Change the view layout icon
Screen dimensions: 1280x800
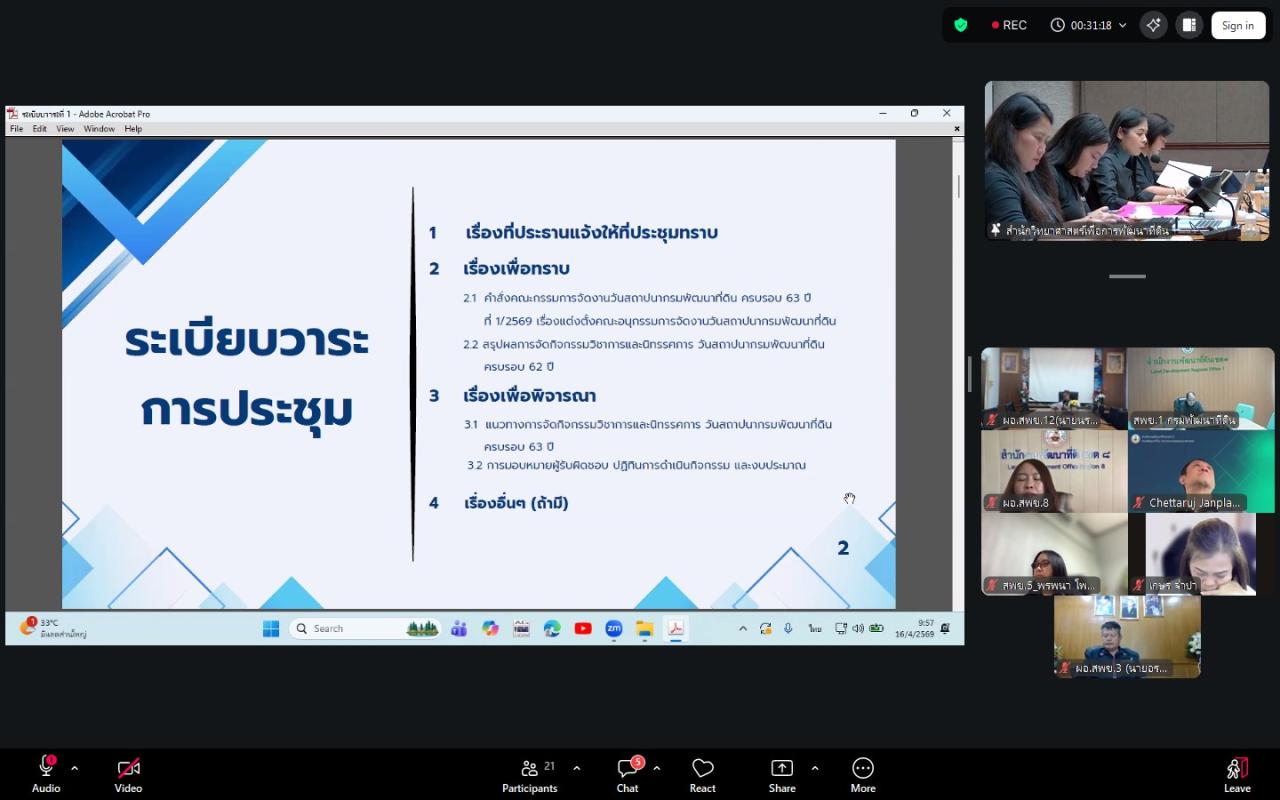pyautogui.click(x=1189, y=25)
